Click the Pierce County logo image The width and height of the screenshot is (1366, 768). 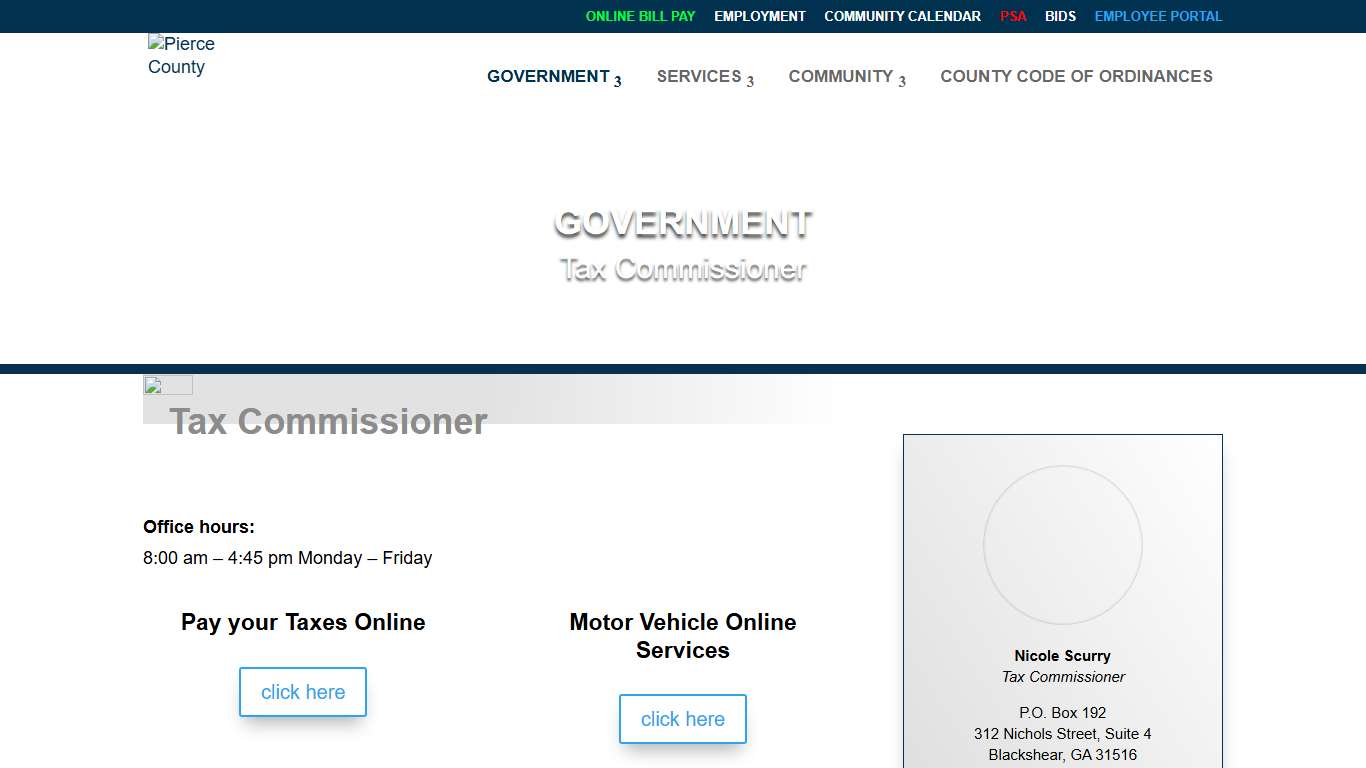click(181, 56)
